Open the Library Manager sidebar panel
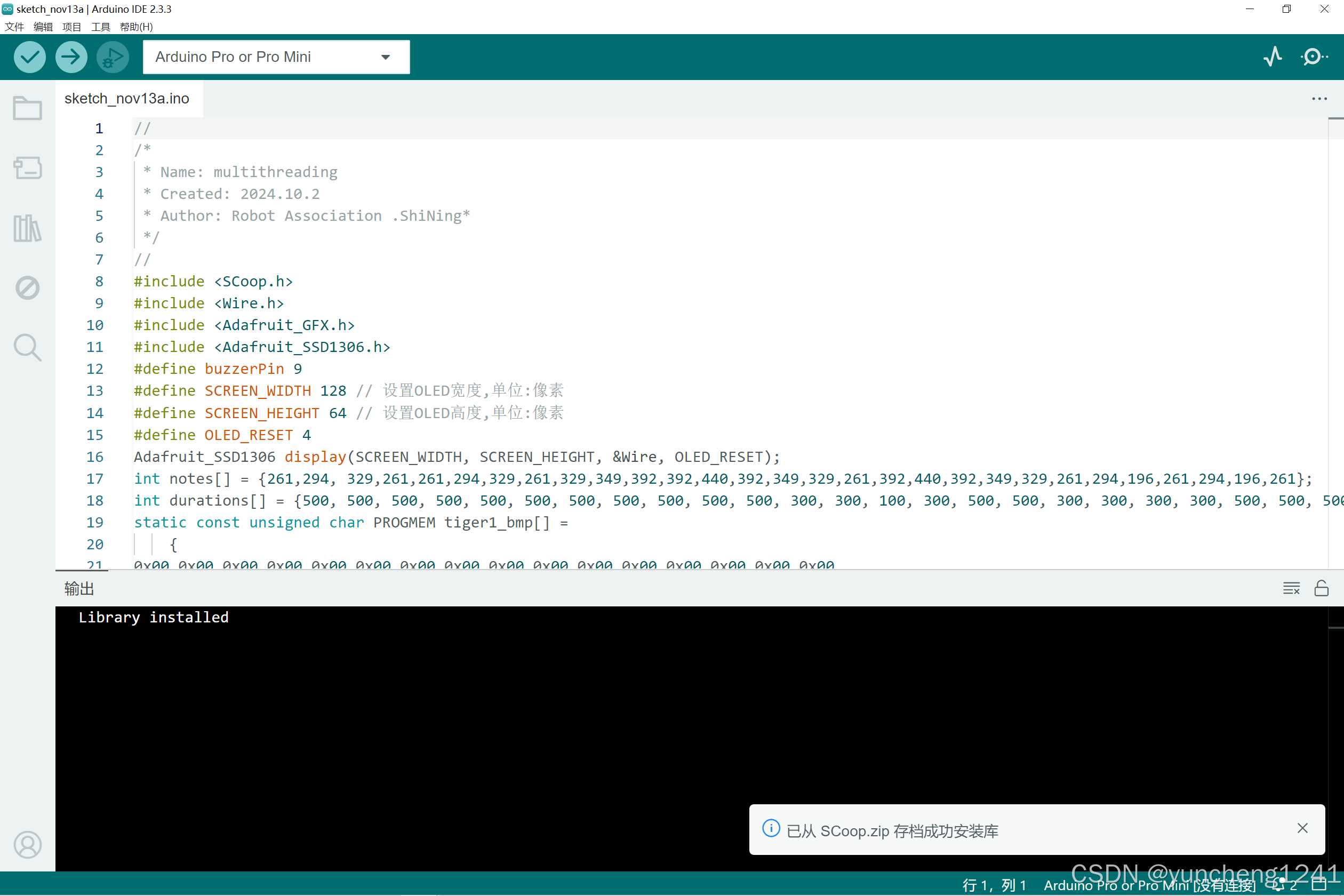Image resolution: width=1344 pixels, height=896 pixels. click(x=27, y=228)
